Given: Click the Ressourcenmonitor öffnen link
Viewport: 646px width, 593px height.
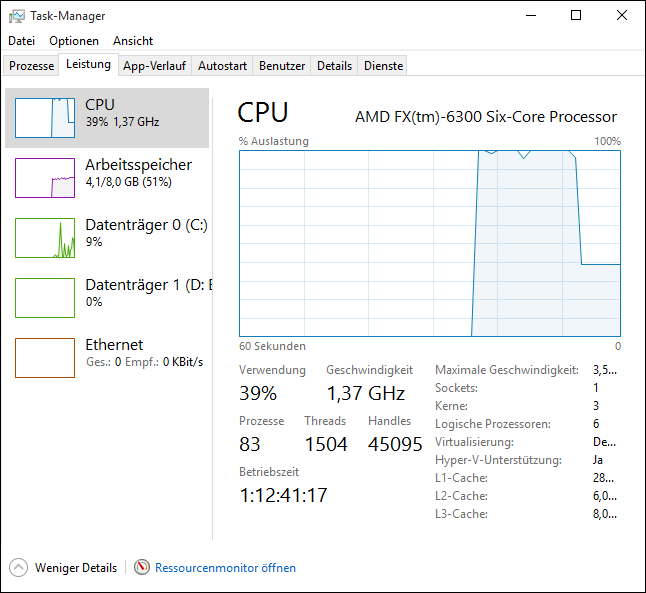Looking at the screenshot, I should [225, 568].
